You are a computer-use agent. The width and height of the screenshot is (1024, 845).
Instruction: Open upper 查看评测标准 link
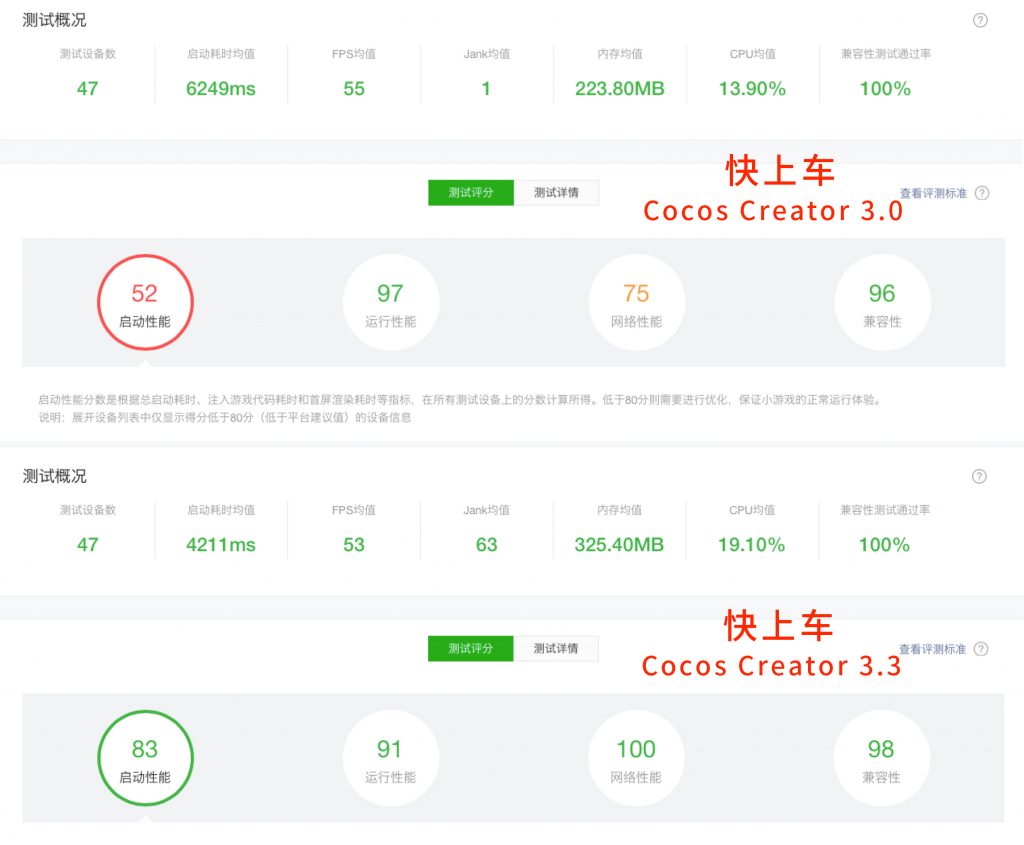click(933, 193)
